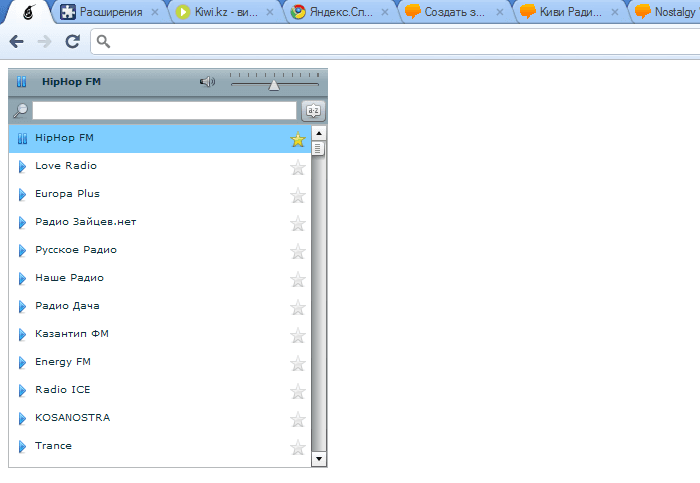Screen dimensions: 700x483
Task: Favorite the KOSANOSTRA station
Action: click(x=297, y=420)
